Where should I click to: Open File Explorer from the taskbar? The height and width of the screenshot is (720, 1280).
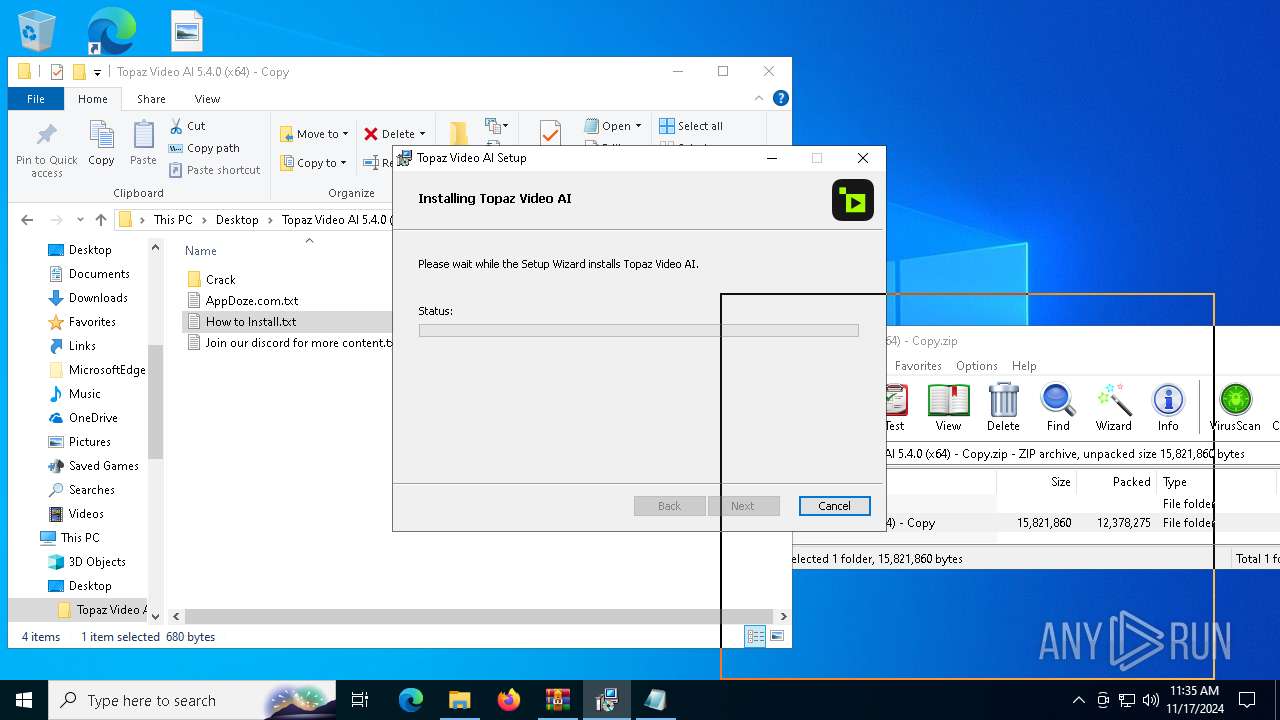click(460, 700)
